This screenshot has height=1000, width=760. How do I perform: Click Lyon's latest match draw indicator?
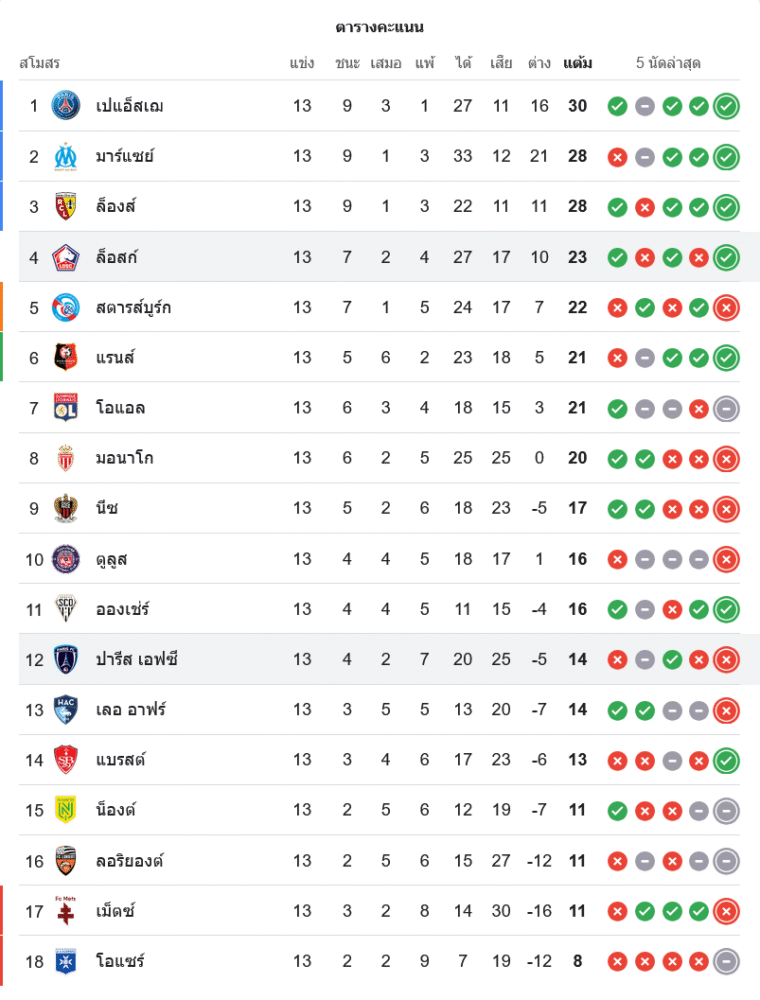[x=727, y=408]
